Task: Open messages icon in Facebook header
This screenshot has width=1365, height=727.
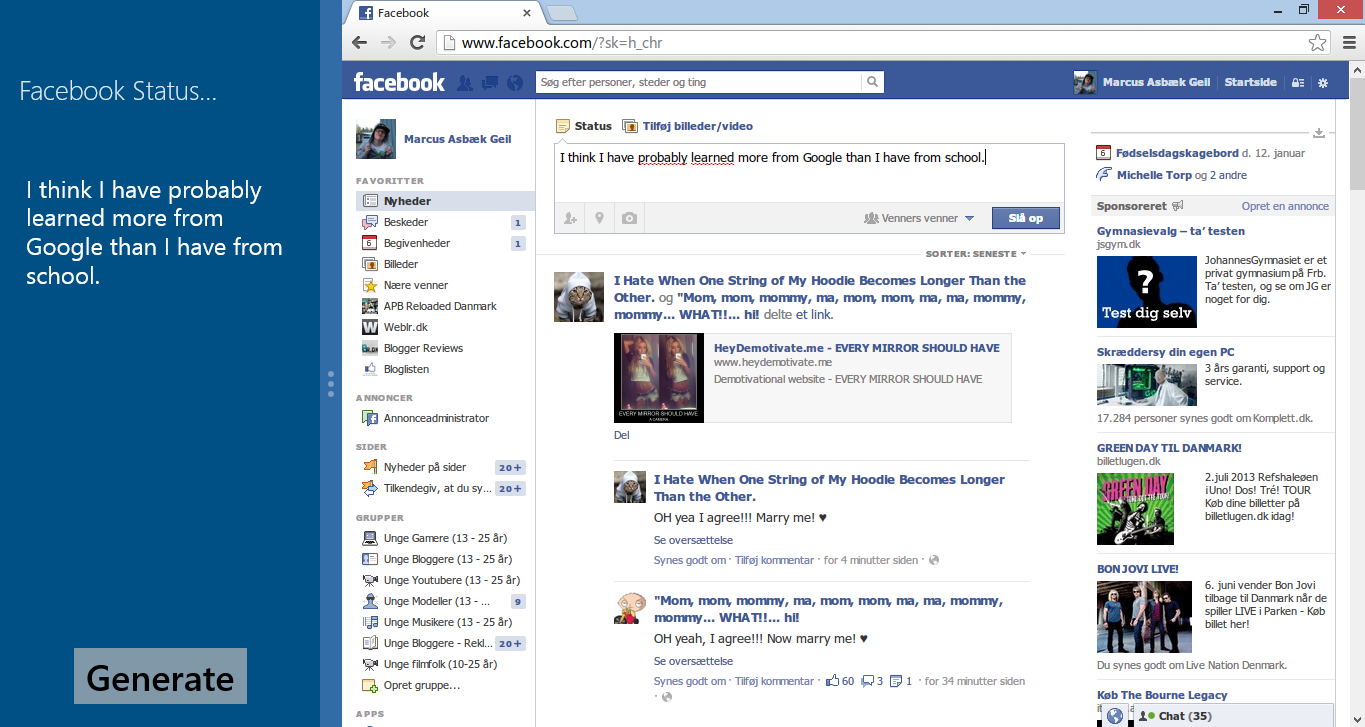Action: [490, 83]
